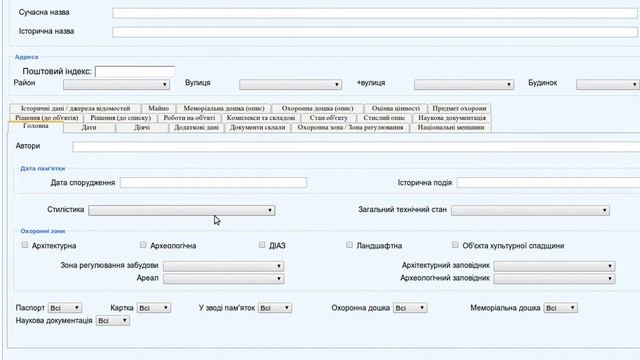
Task: Select the Документи склали tab
Action: coord(257,127)
